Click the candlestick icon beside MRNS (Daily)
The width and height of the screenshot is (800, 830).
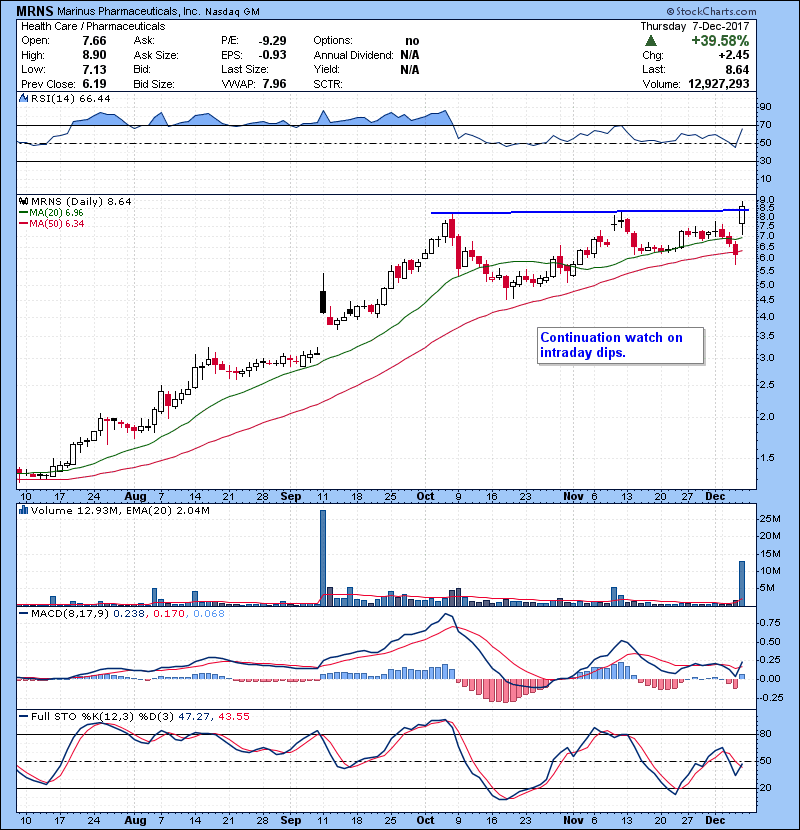coord(23,201)
